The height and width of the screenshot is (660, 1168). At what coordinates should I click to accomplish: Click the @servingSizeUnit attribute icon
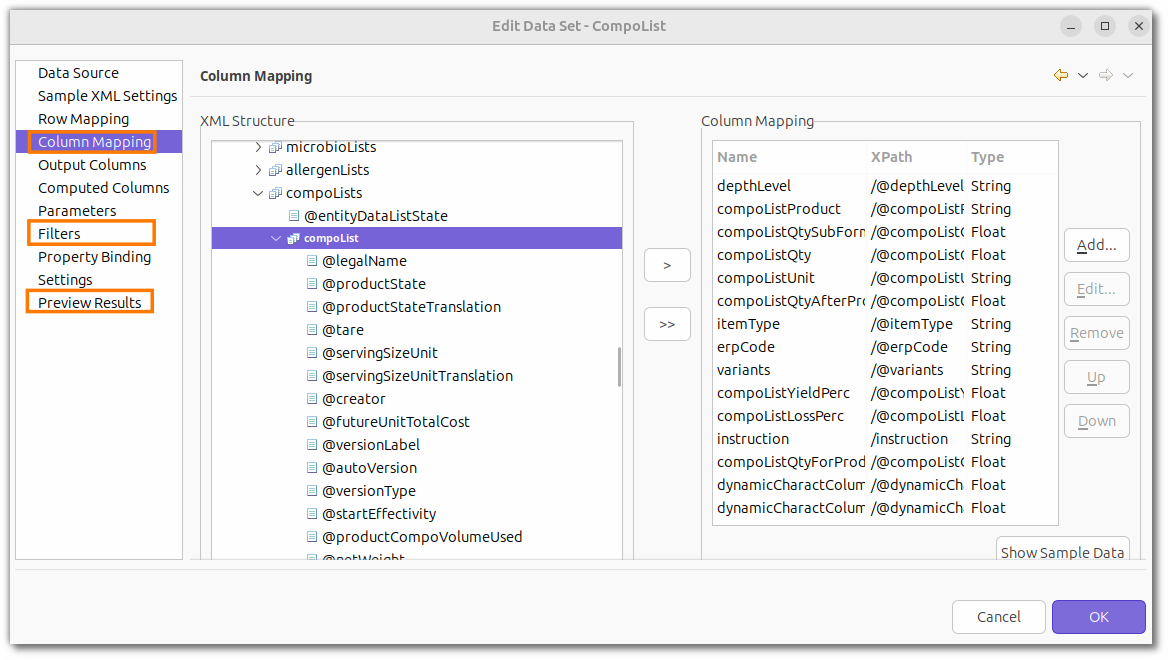pos(312,353)
